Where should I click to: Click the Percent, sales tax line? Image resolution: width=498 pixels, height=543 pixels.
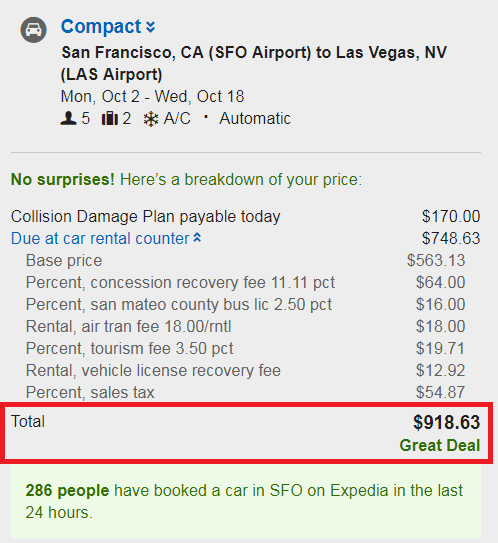tap(246, 392)
